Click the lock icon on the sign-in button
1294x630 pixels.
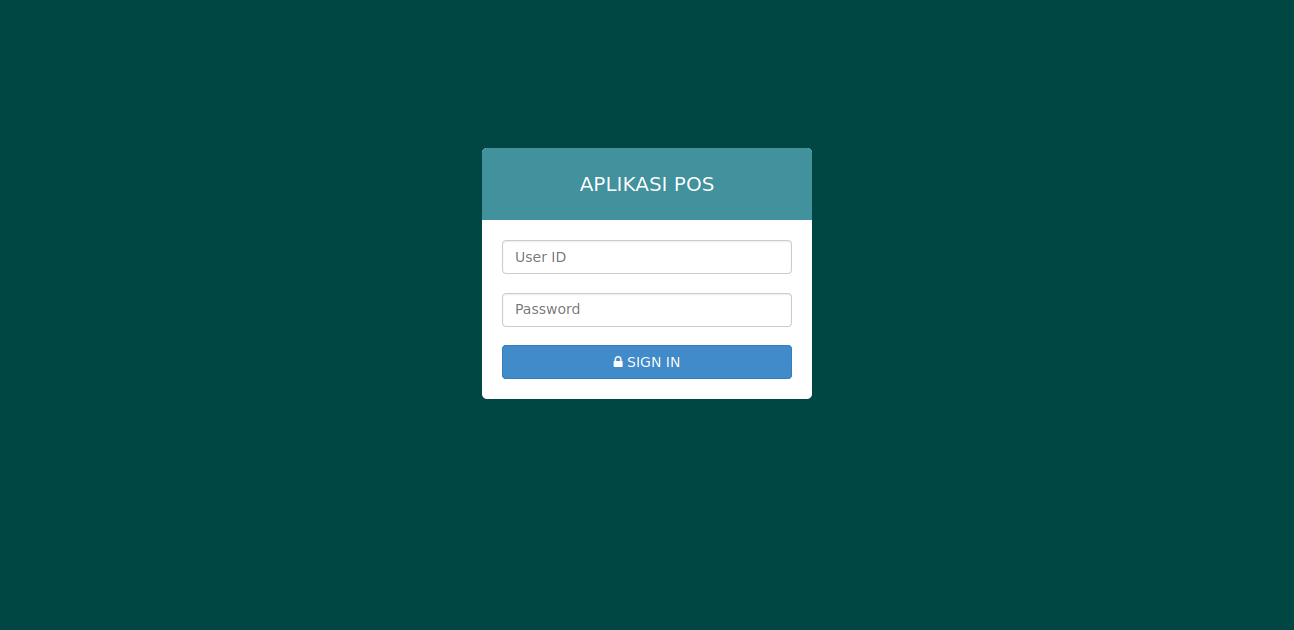pyautogui.click(x=618, y=362)
